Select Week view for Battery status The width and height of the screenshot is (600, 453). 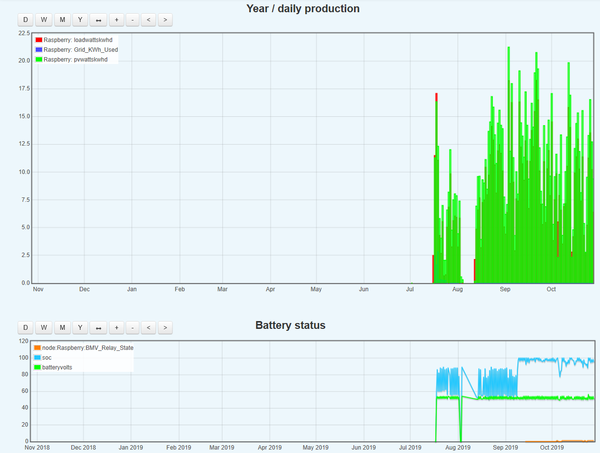pyautogui.click(x=44, y=327)
